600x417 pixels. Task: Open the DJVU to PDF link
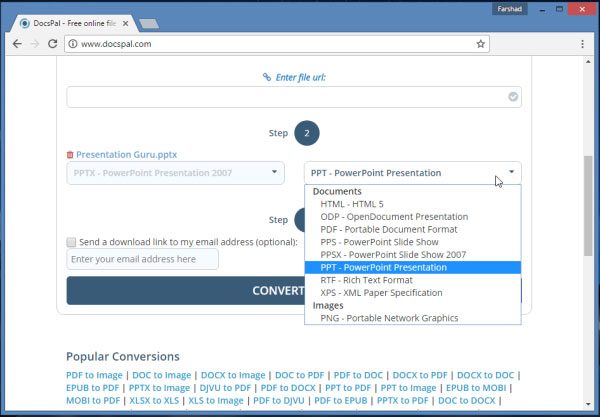click(x=225, y=388)
